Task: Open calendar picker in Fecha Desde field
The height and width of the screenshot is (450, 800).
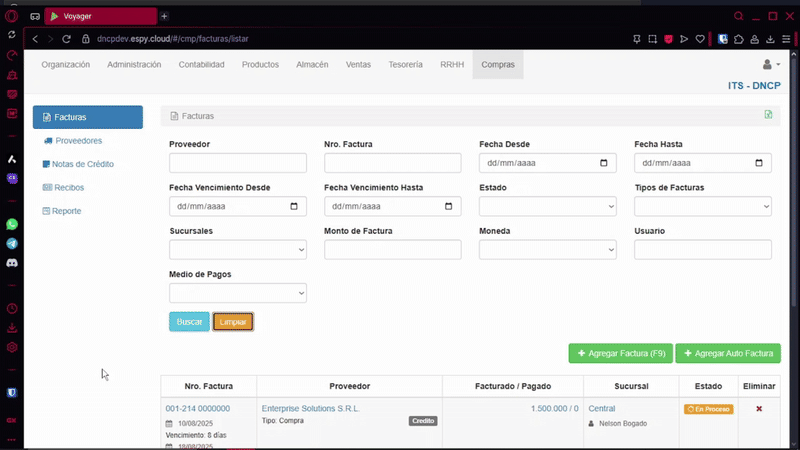Action: coord(604,163)
